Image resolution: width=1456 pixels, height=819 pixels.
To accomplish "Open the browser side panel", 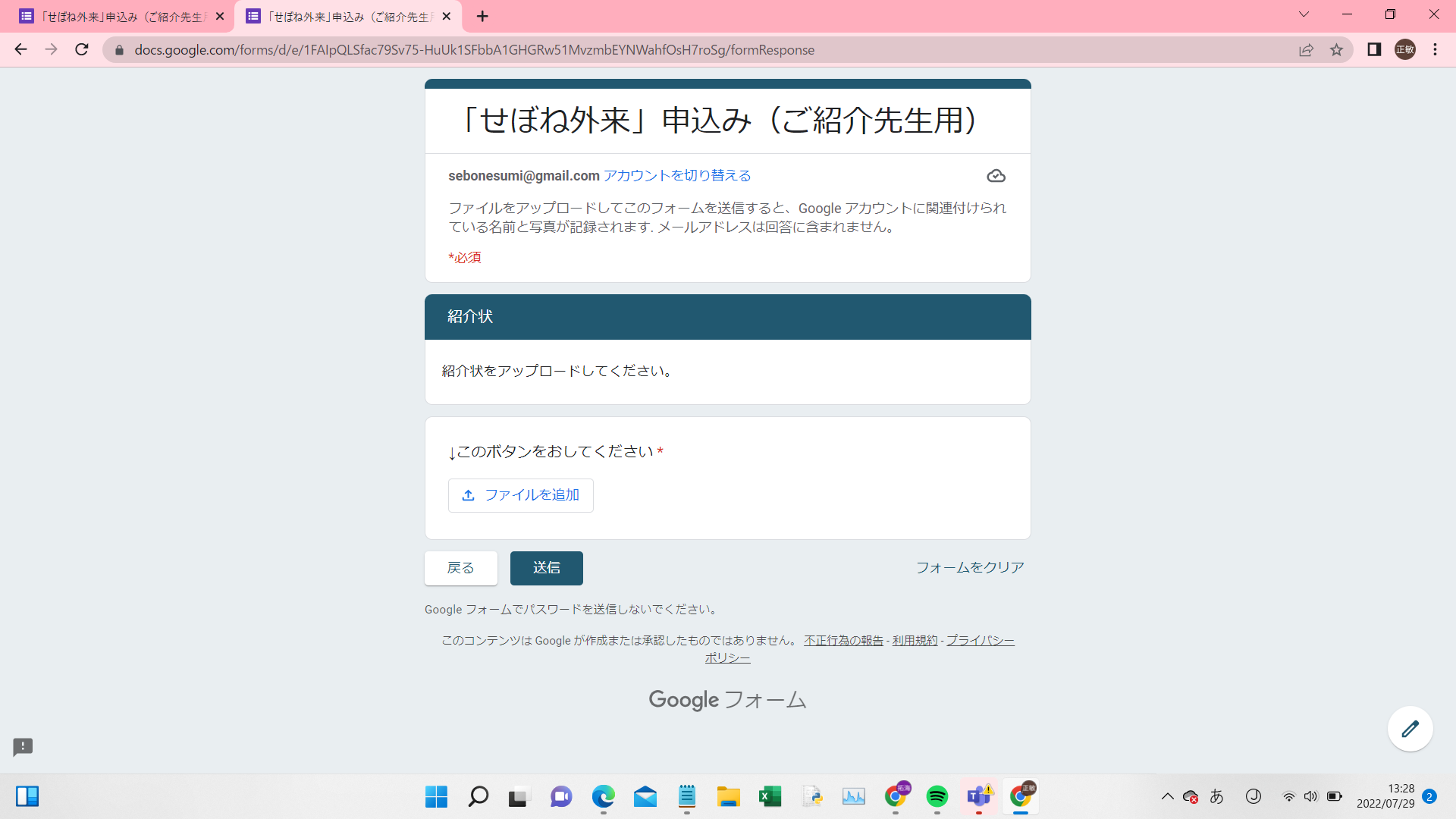I will (x=1374, y=50).
